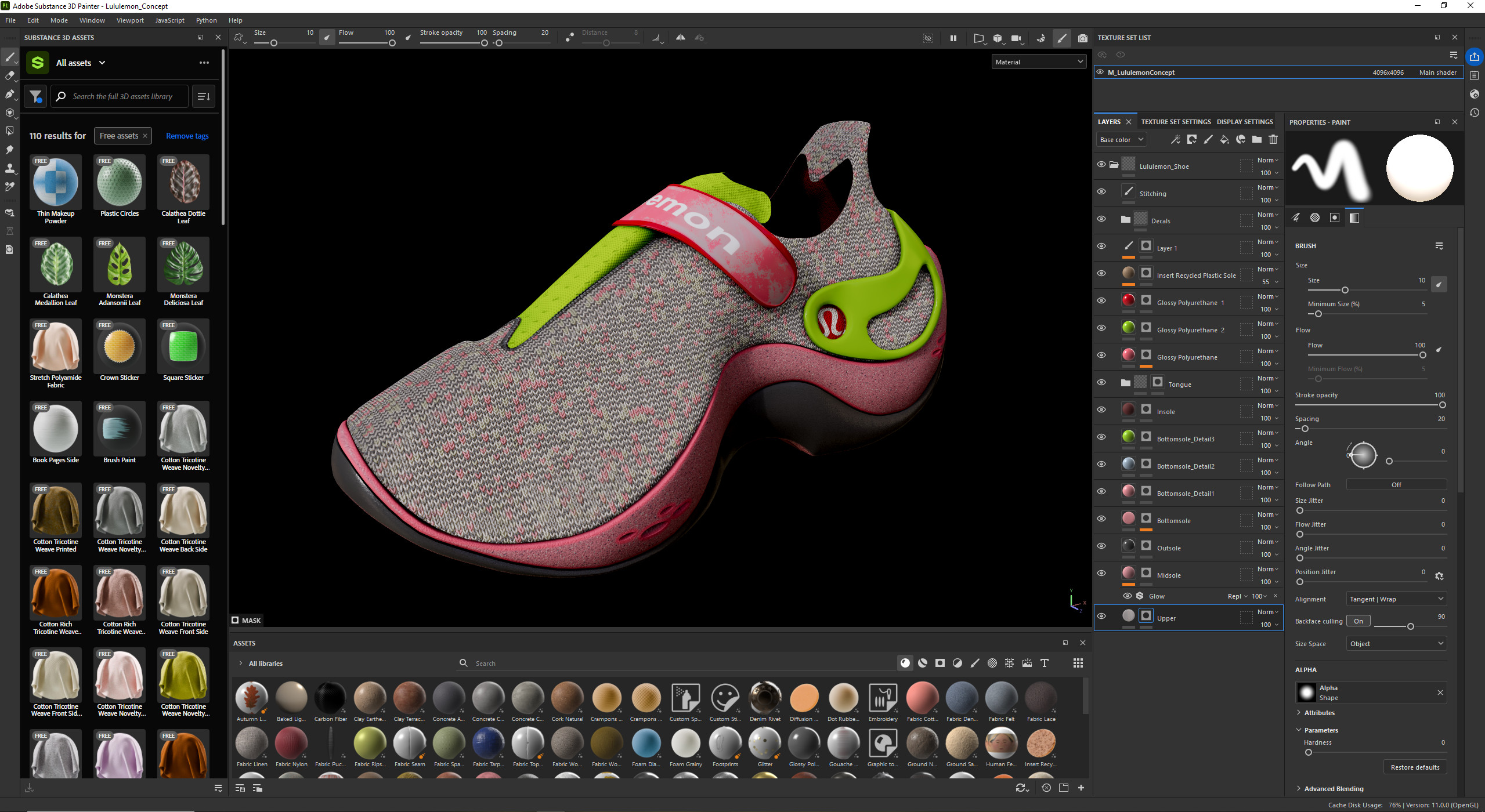Switch to Texture Set Settings tab
Viewport: 1485px width, 812px height.
coord(1175,122)
